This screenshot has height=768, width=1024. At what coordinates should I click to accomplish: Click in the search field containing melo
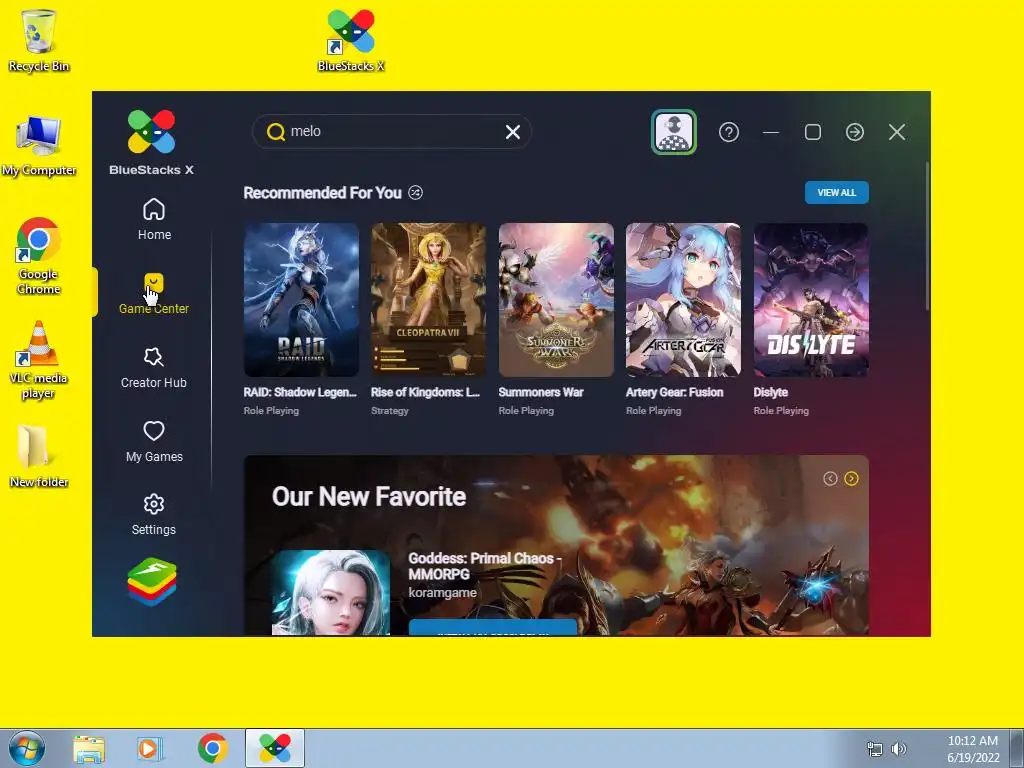click(x=392, y=132)
